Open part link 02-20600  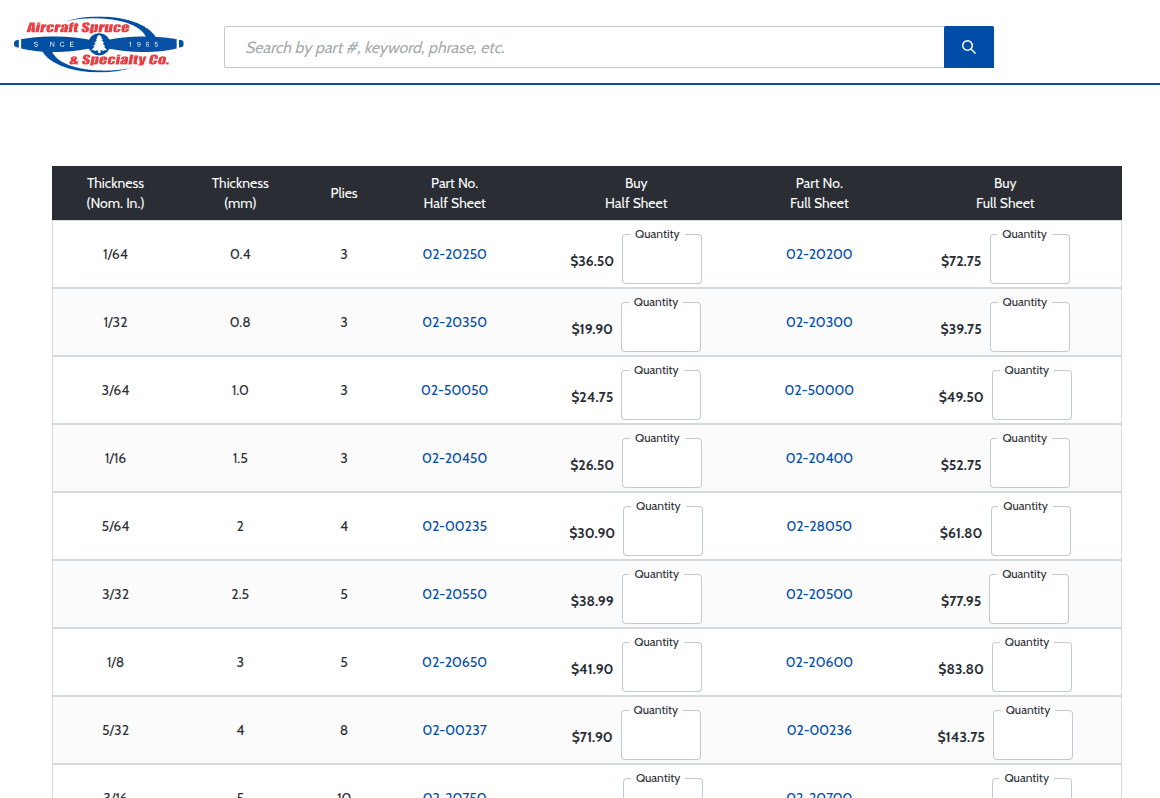(x=819, y=663)
